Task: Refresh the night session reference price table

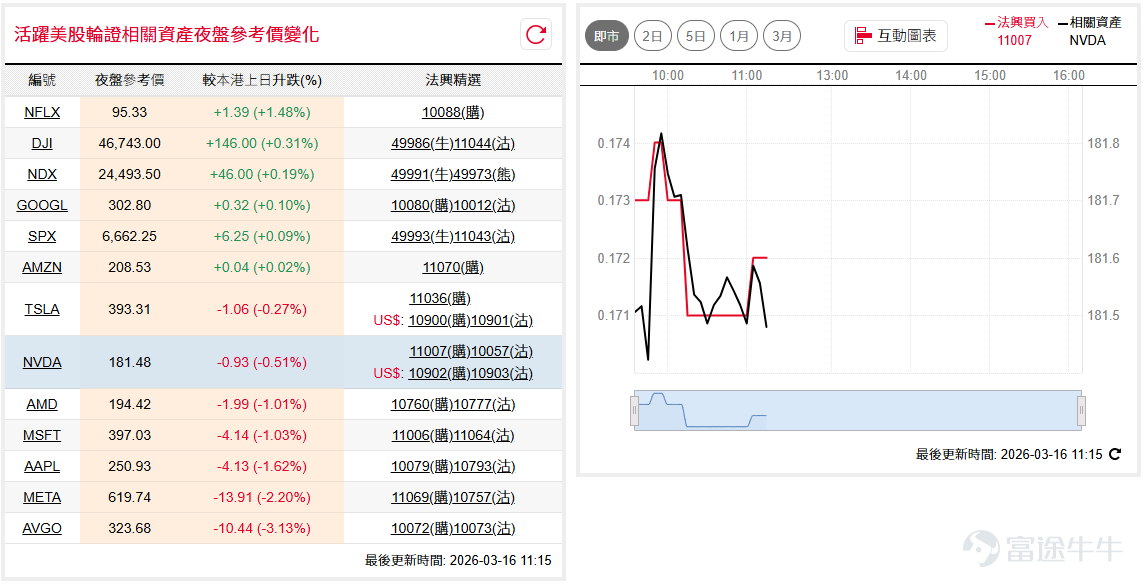Action: [x=536, y=34]
